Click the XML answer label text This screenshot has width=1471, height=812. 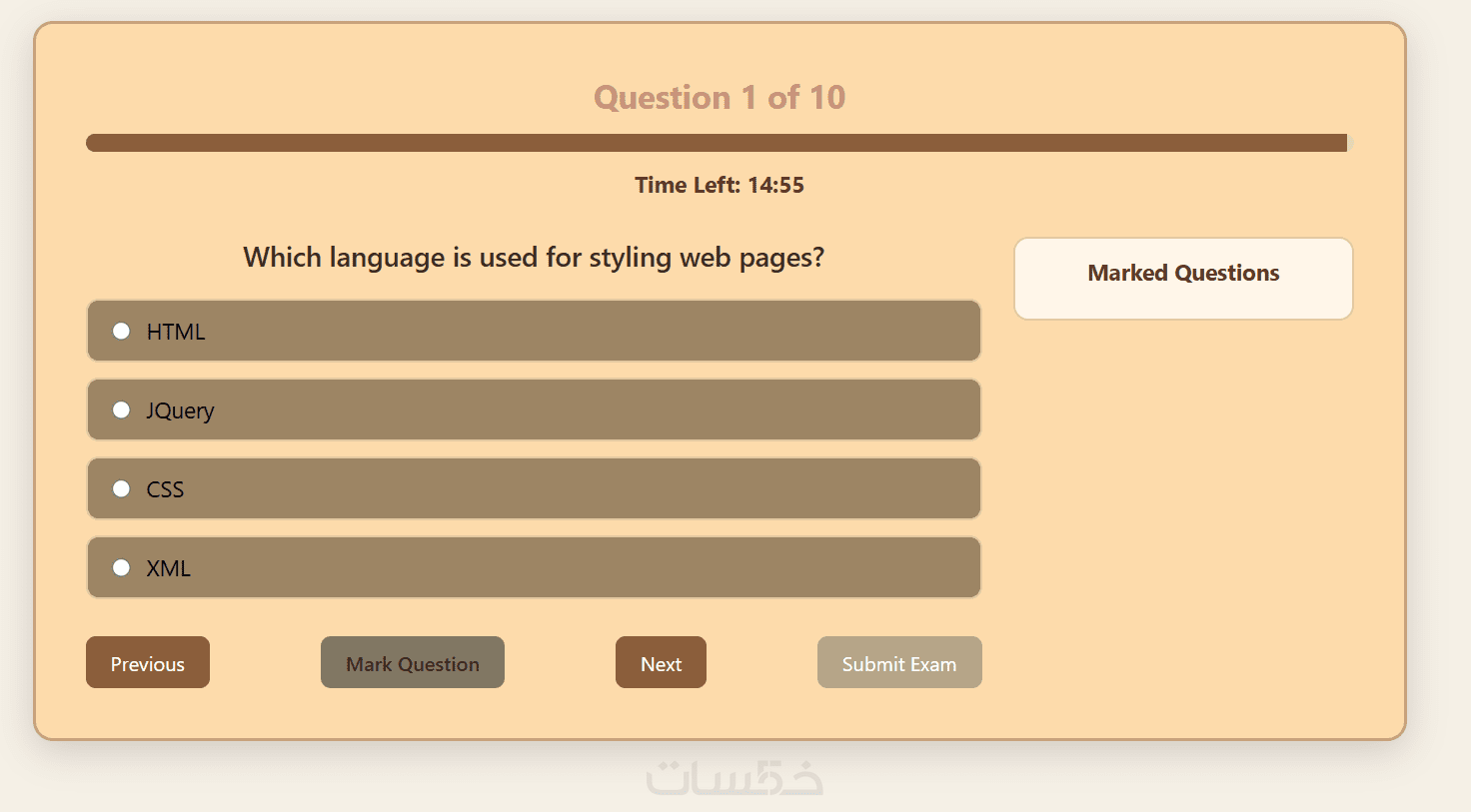tap(168, 568)
